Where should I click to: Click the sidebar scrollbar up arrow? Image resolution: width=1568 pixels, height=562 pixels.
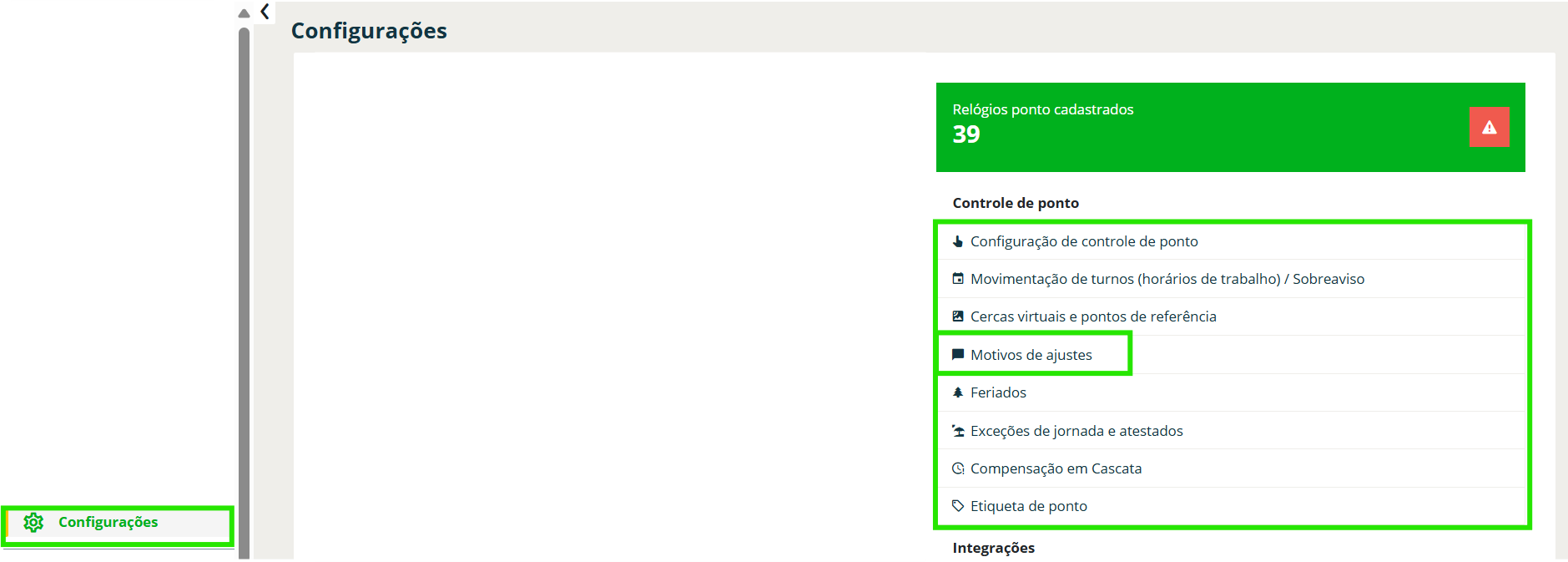(x=244, y=13)
